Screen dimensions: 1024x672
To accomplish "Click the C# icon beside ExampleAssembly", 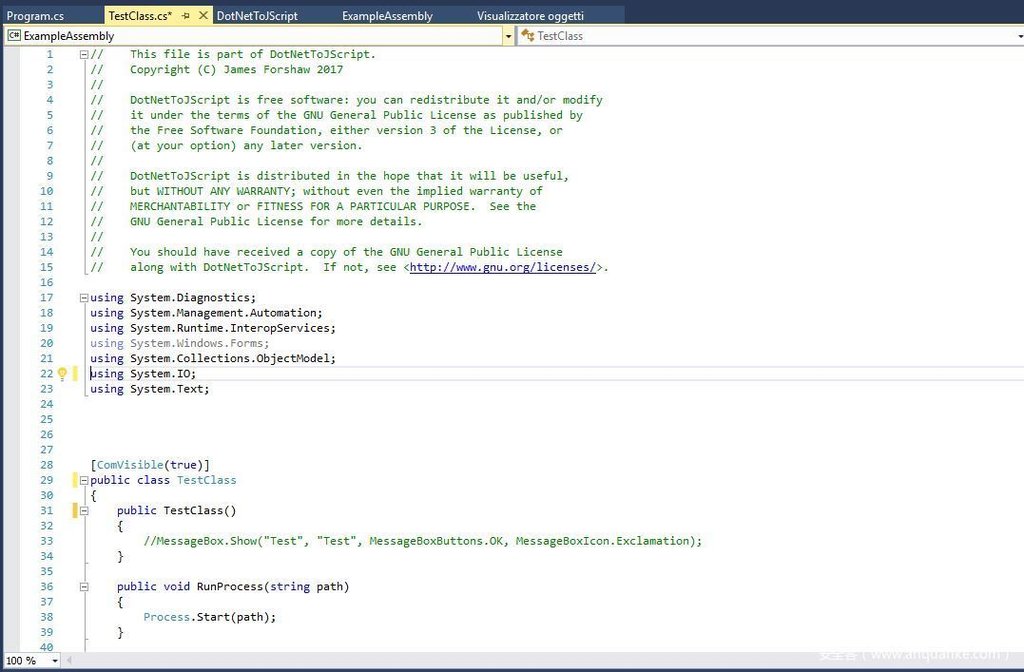I will coord(14,36).
